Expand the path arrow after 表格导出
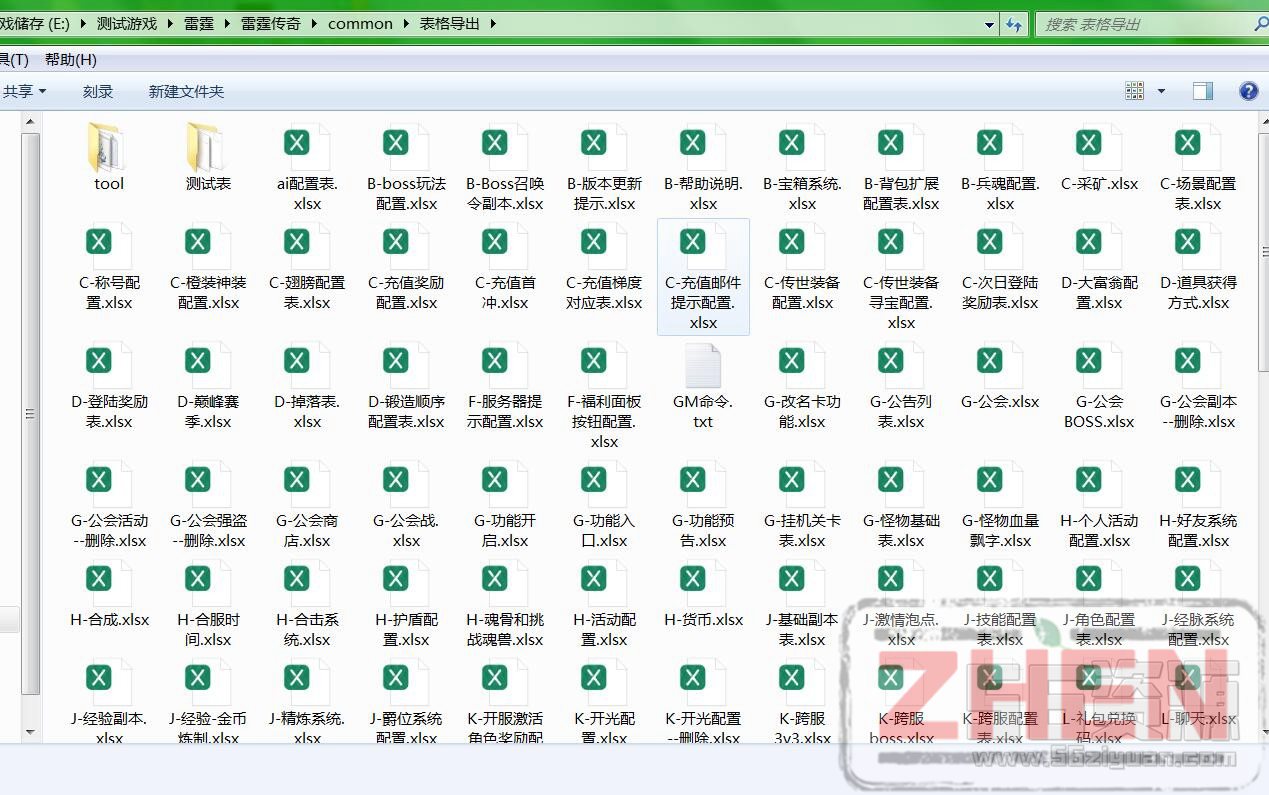 [x=493, y=23]
